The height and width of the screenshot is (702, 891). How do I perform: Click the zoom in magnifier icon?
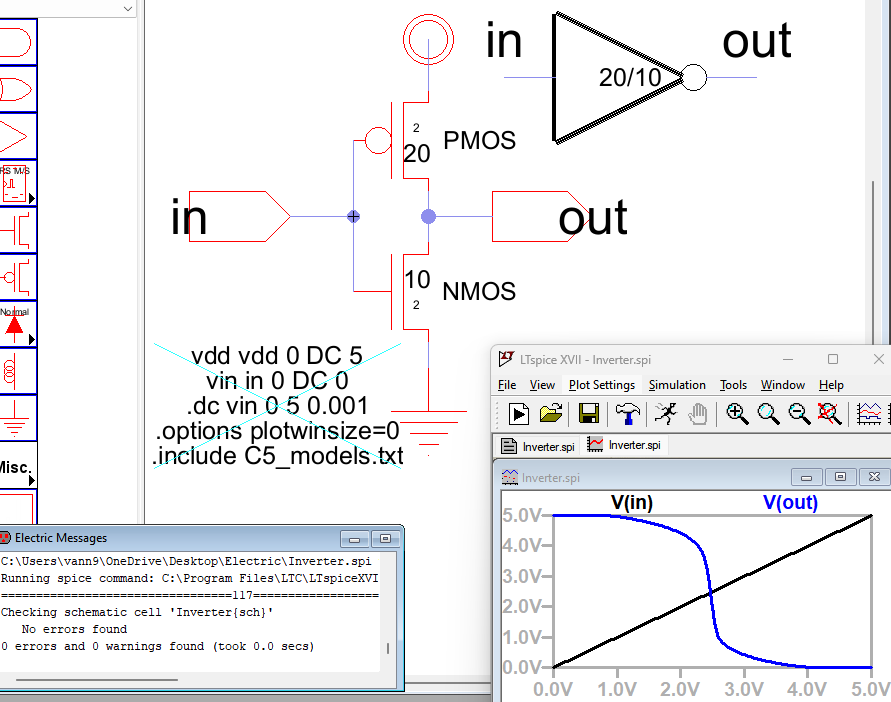[x=737, y=414]
